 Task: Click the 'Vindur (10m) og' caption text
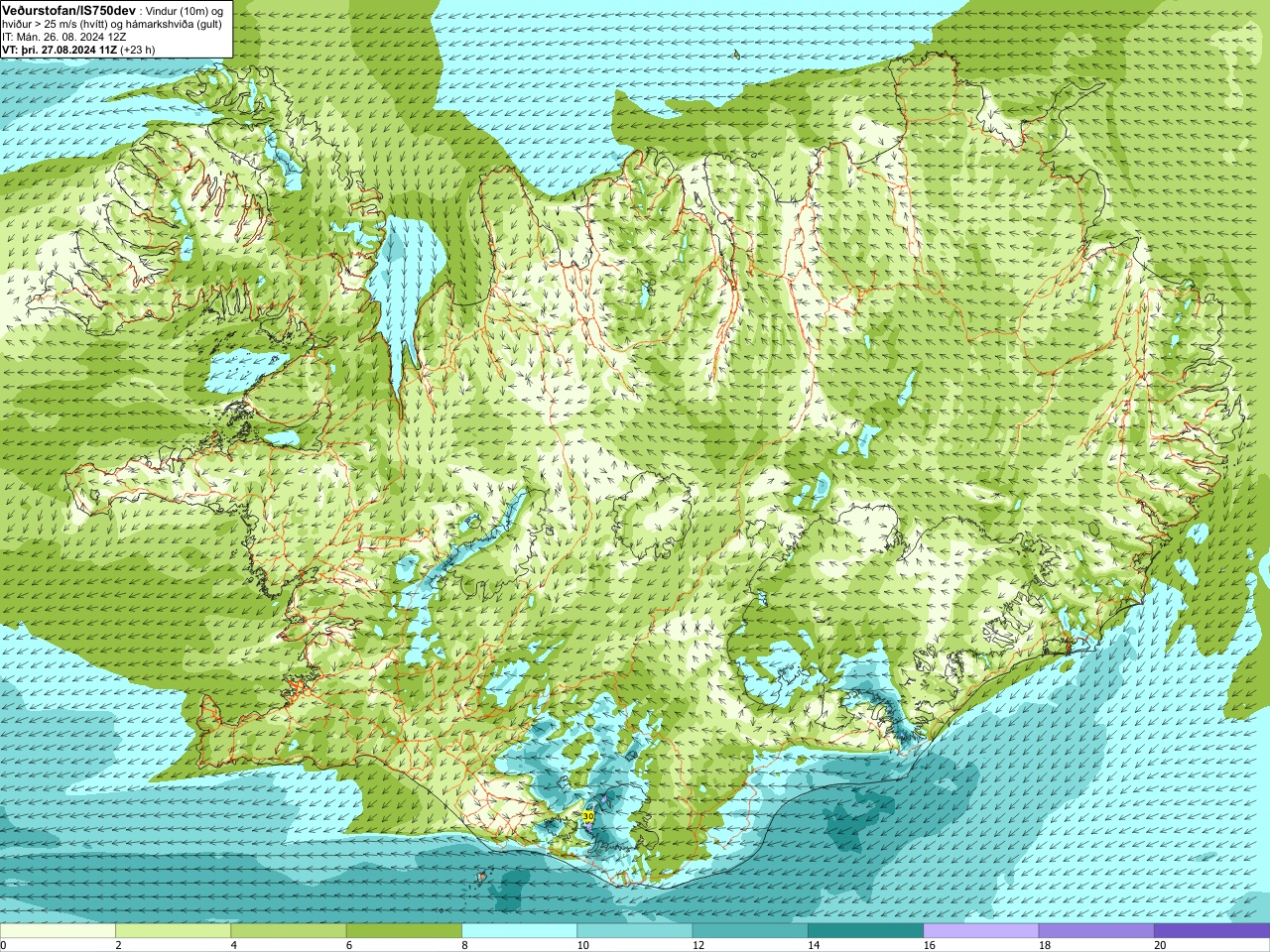tap(185, 11)
